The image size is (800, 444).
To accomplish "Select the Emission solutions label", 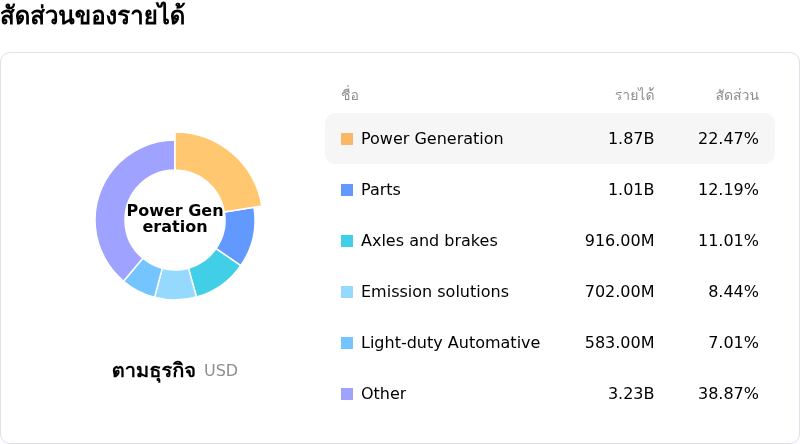I will [434, 292].
